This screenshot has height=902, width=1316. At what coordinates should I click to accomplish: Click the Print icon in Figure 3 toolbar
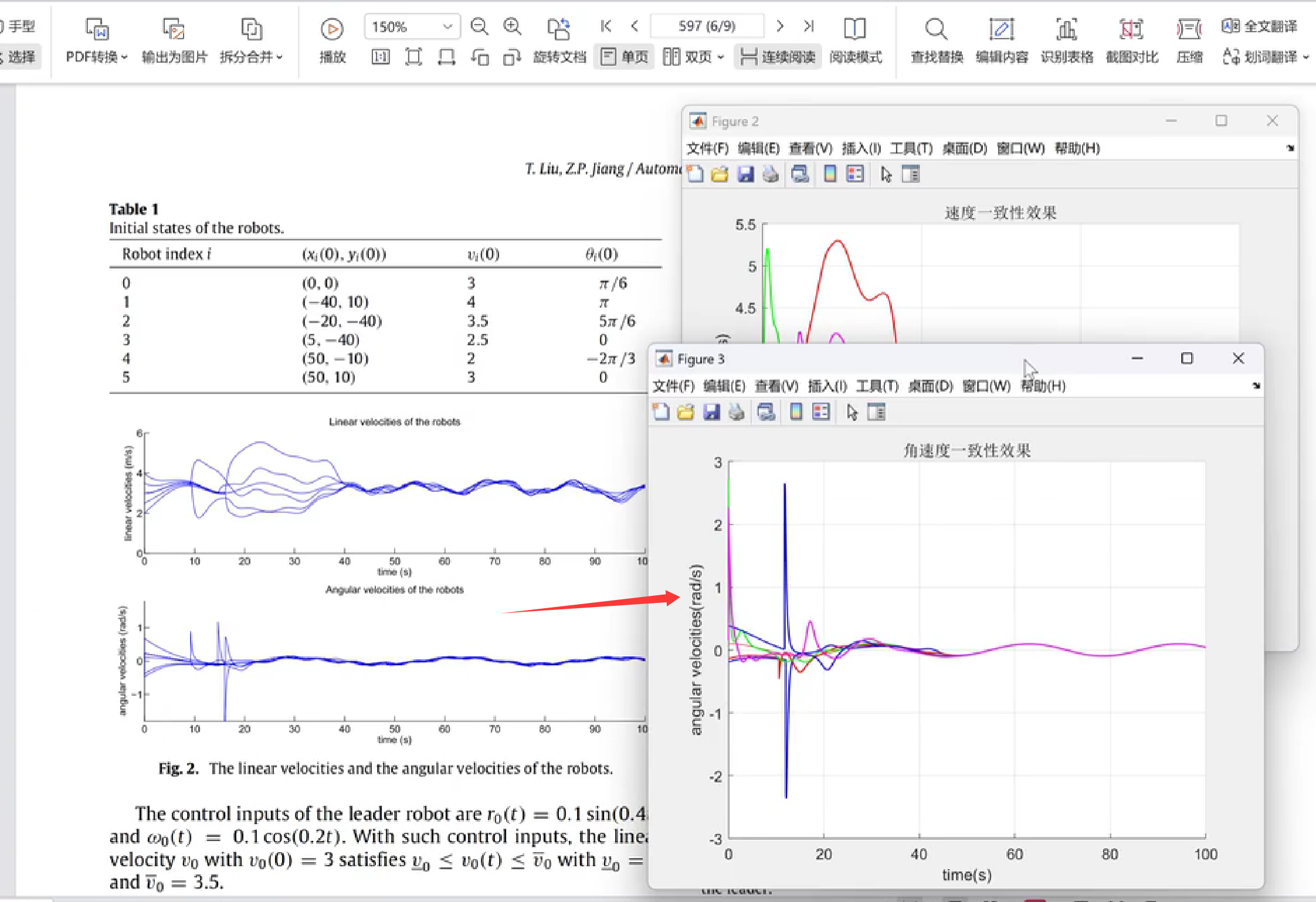coord(737,412)
